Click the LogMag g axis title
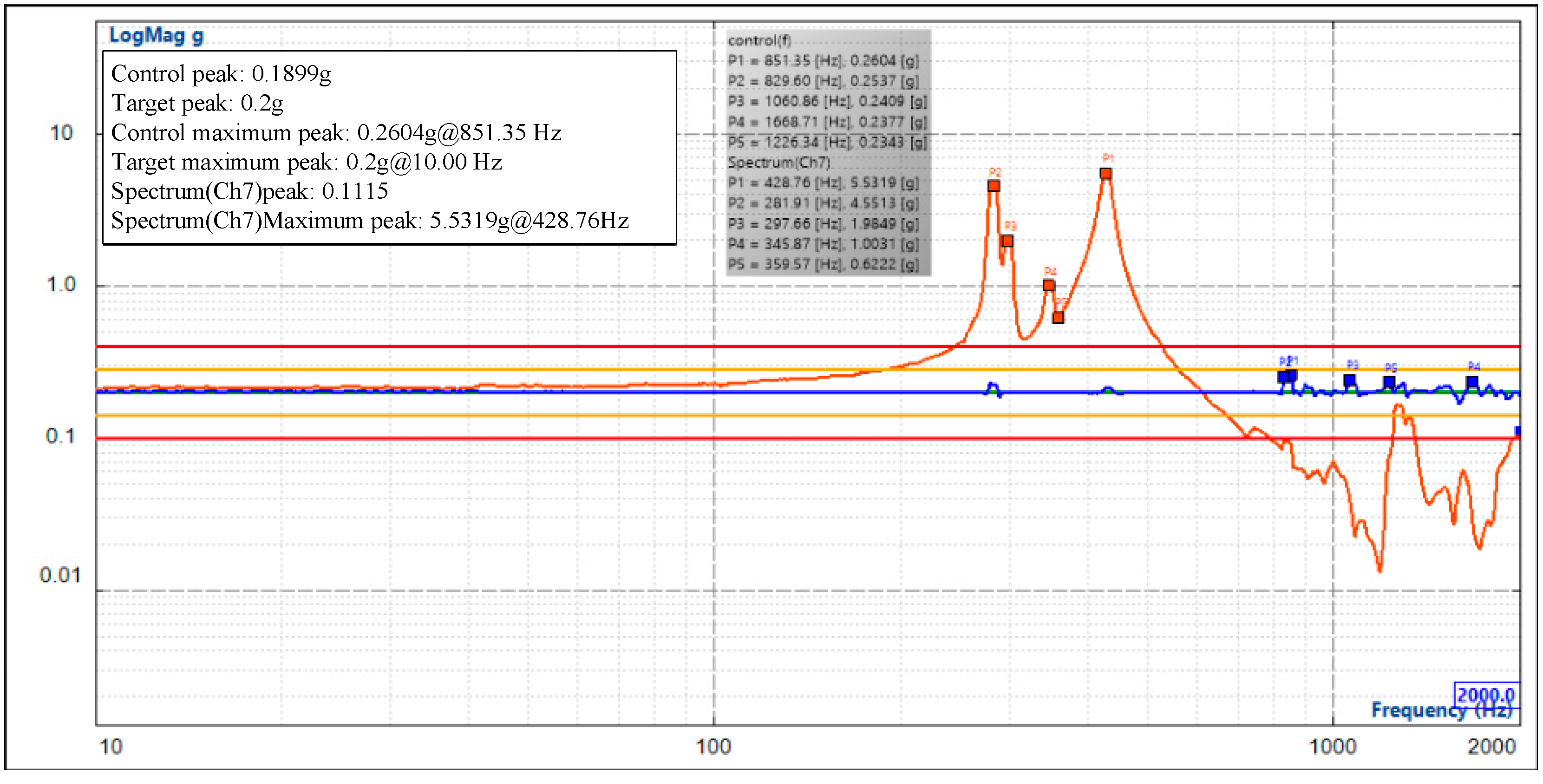1543x784 pixels. [157, 35]
